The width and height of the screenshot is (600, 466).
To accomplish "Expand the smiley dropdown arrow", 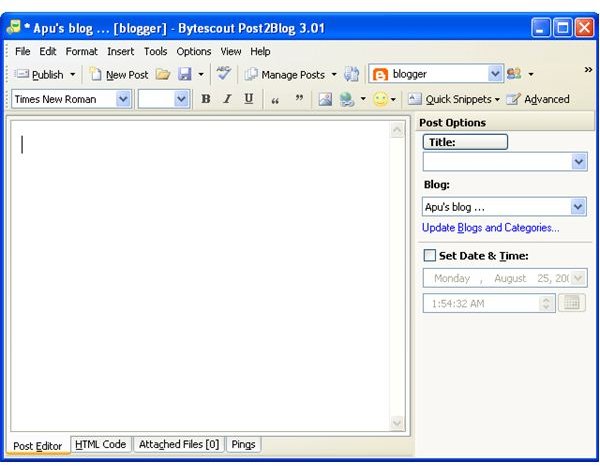I will (x=393, y=100).
